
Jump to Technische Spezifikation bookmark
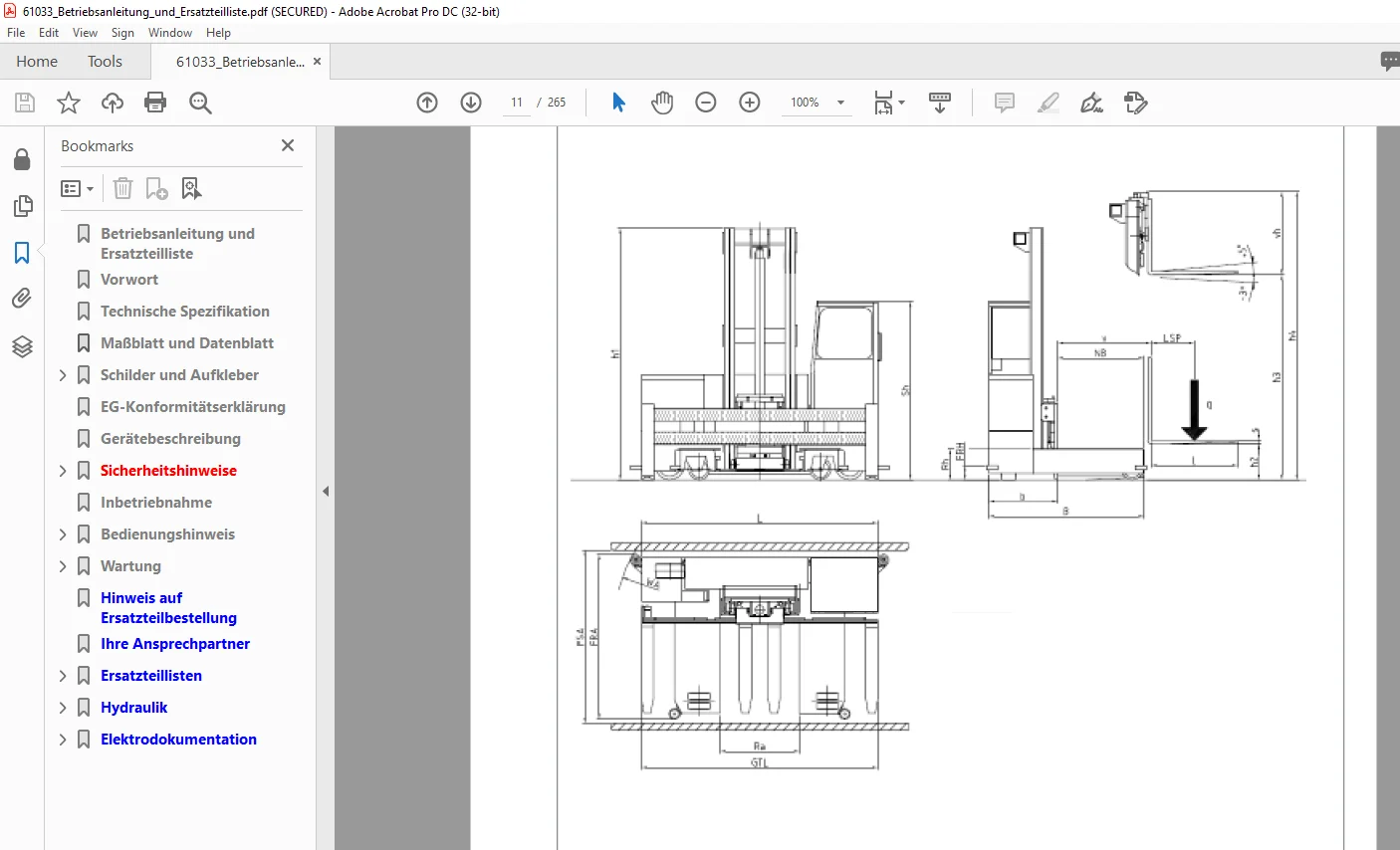[185, 312]
